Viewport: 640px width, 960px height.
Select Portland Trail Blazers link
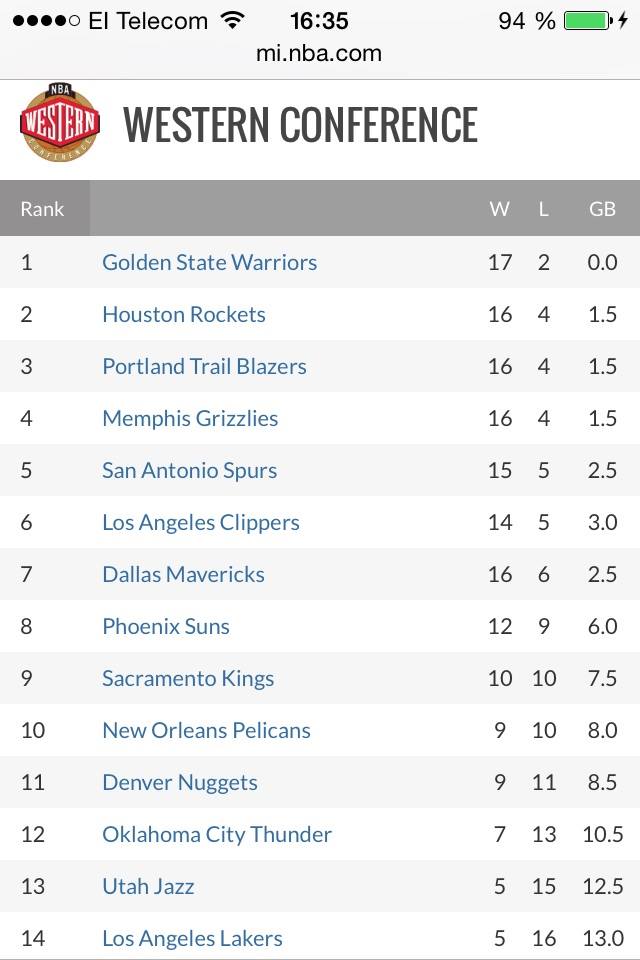click(x=204, y=366)
